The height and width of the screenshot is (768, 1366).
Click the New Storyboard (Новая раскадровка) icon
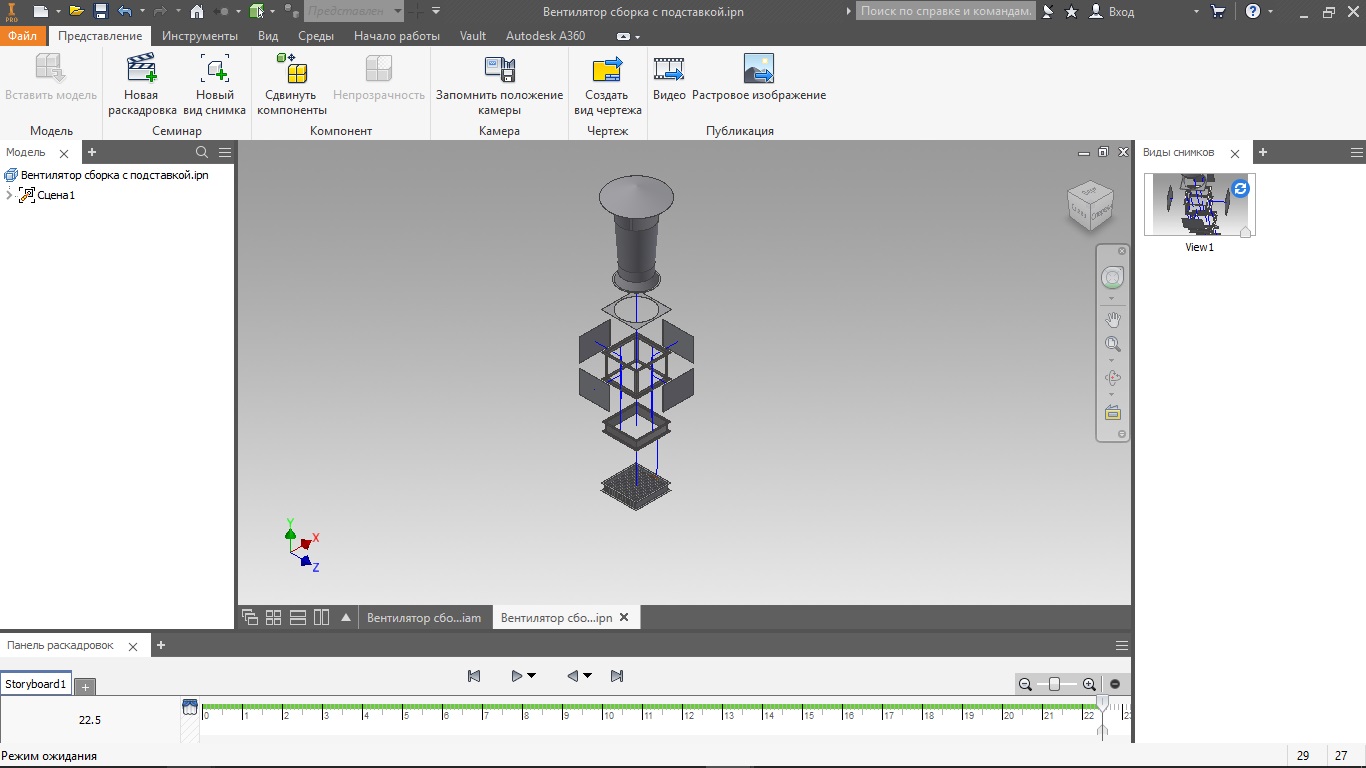142,69
